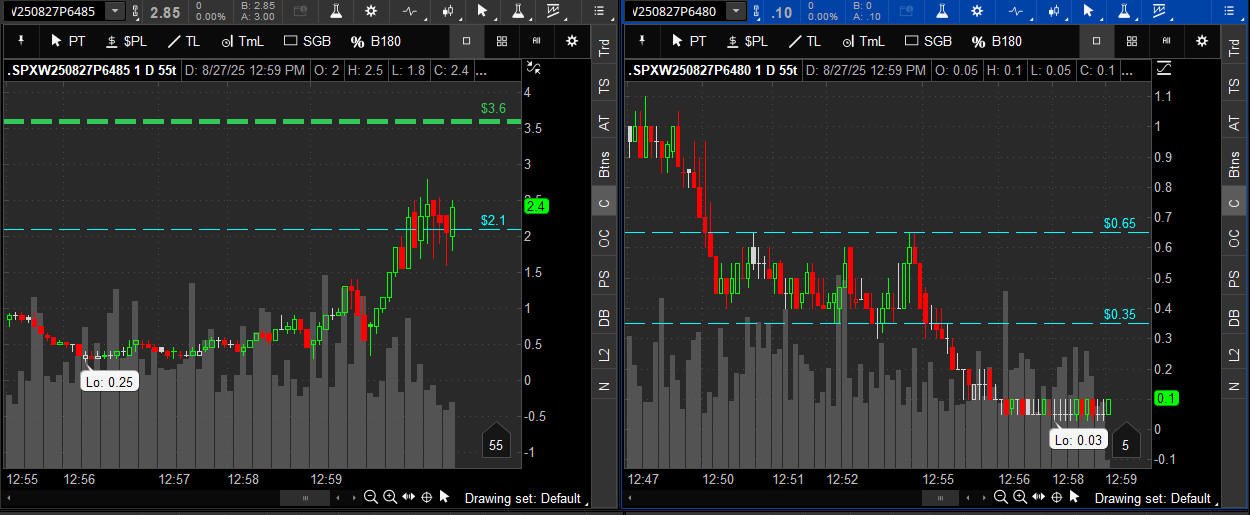Toggle the pin icon on left drawing toolbar
This screenshot has height=515, width=1250.
point(20,41)
